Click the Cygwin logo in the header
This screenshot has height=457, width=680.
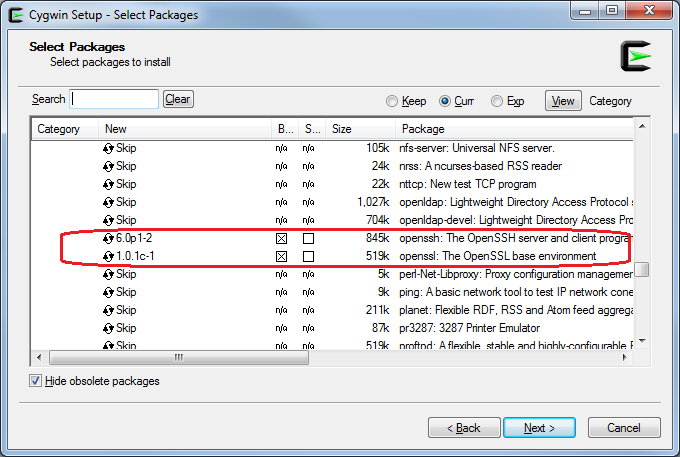pos(636,56)
